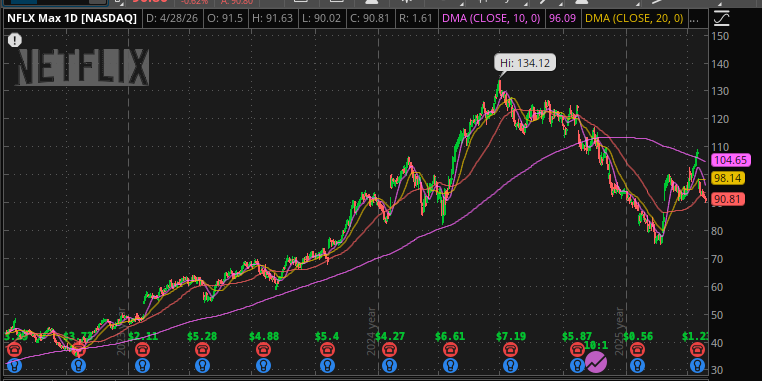Open the lightbulb event icon below $5.28
This screenshot has height=381, width=762.
click(x=202, y=365)
